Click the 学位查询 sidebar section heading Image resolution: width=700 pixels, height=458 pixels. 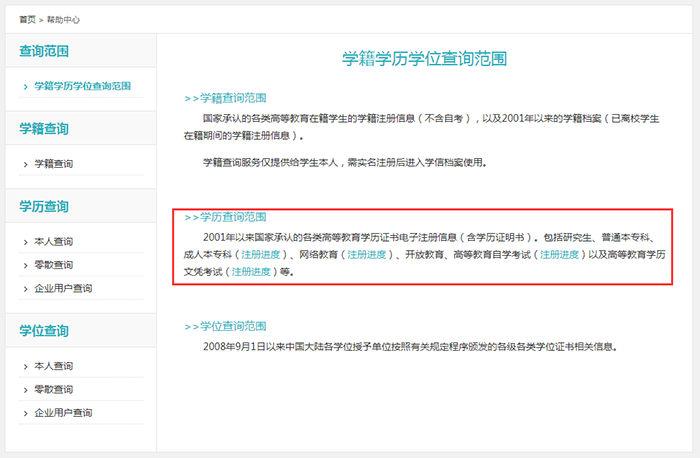pos(44,331)
